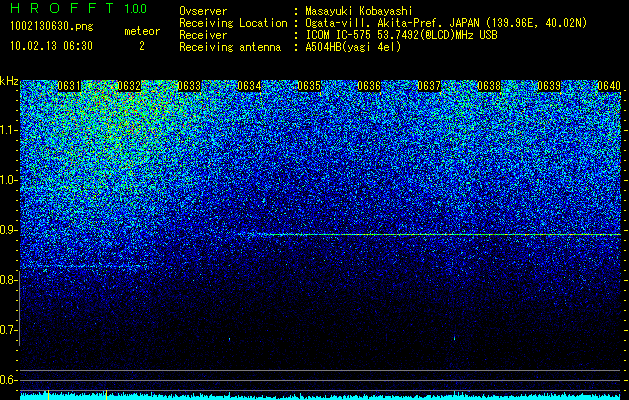Screen dimensions: 629x400
Task: Click the 0634 time marker
Action: [x=249, y=86]
